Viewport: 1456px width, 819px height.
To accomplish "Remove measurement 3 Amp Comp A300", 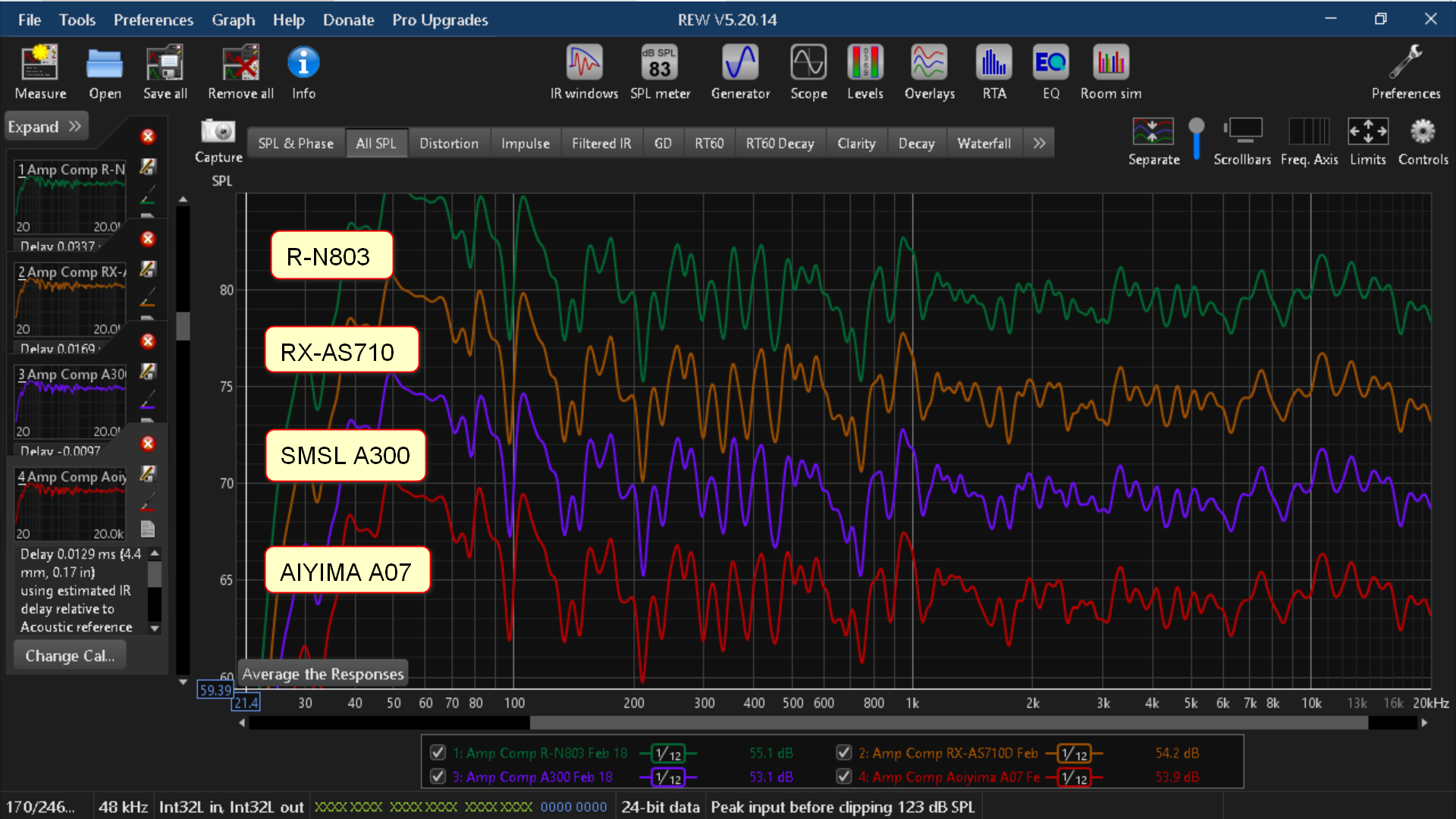I will click(x=148, y=341).
